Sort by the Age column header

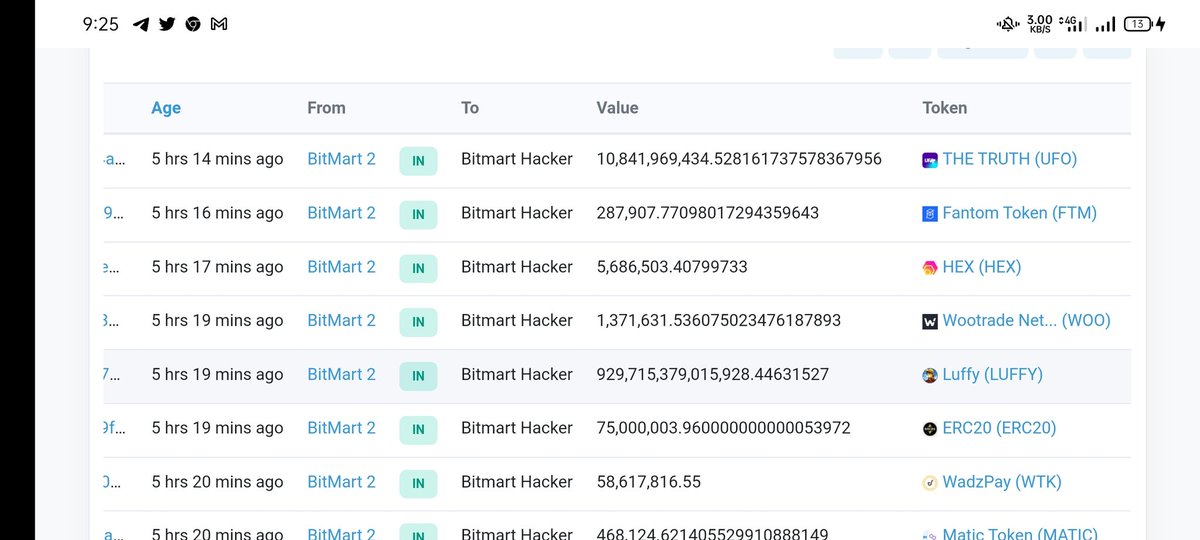[x=166, y=108]
